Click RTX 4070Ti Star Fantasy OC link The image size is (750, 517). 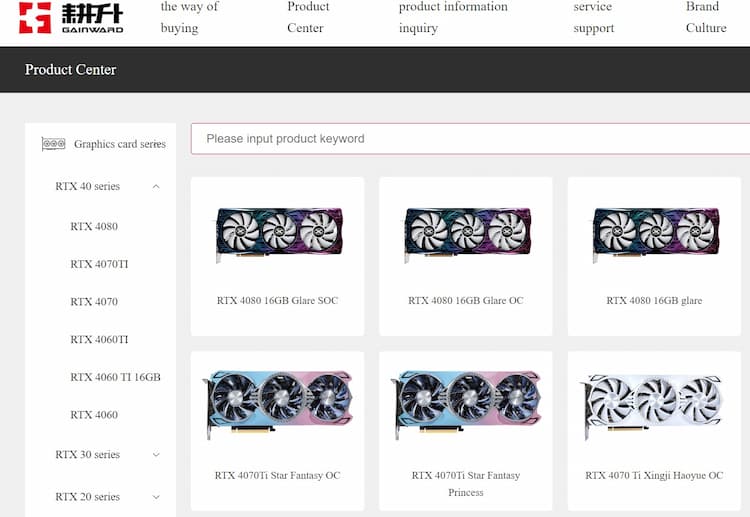[277, 475]
